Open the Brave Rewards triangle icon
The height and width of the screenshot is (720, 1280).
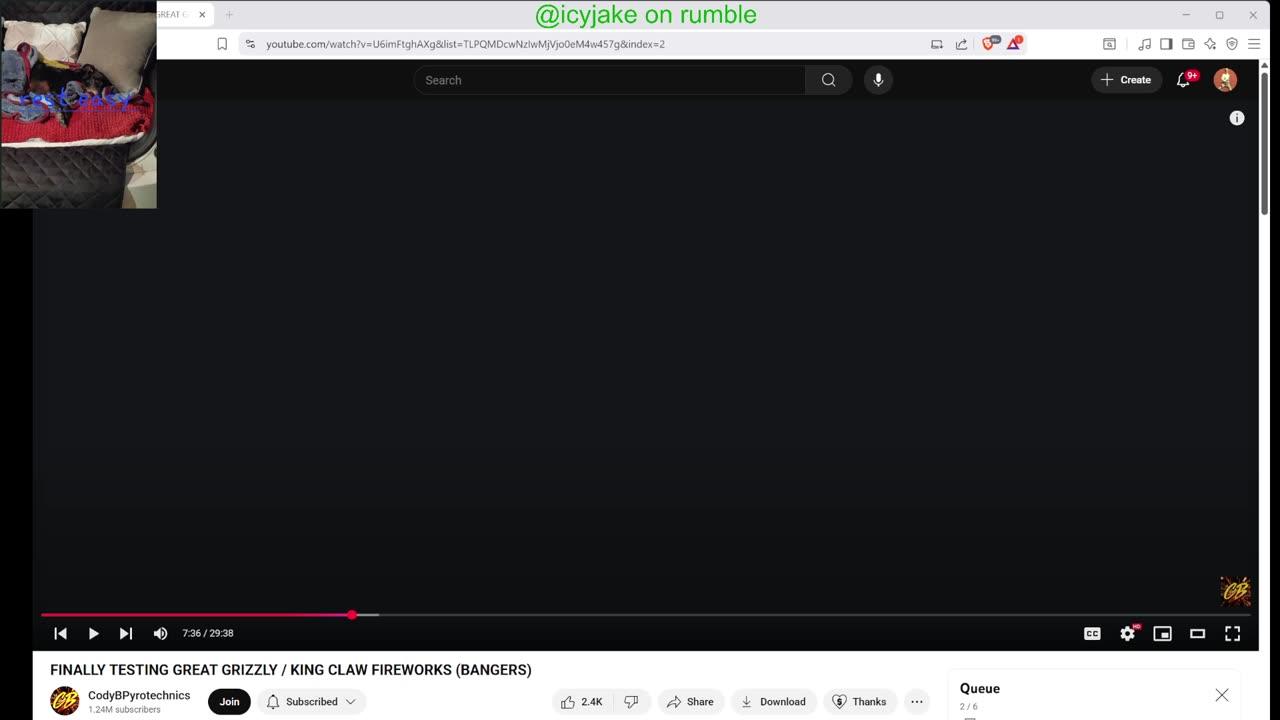(x=1014, y=43)
